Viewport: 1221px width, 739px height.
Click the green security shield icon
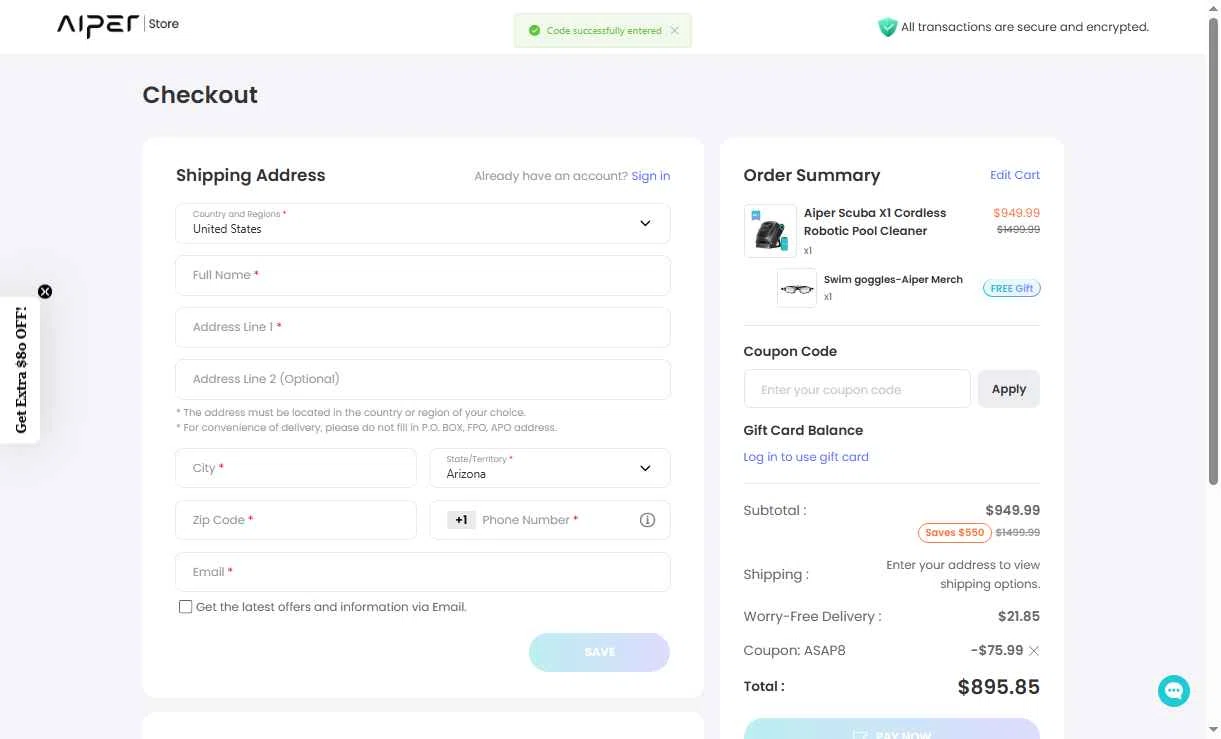[887, 27]
